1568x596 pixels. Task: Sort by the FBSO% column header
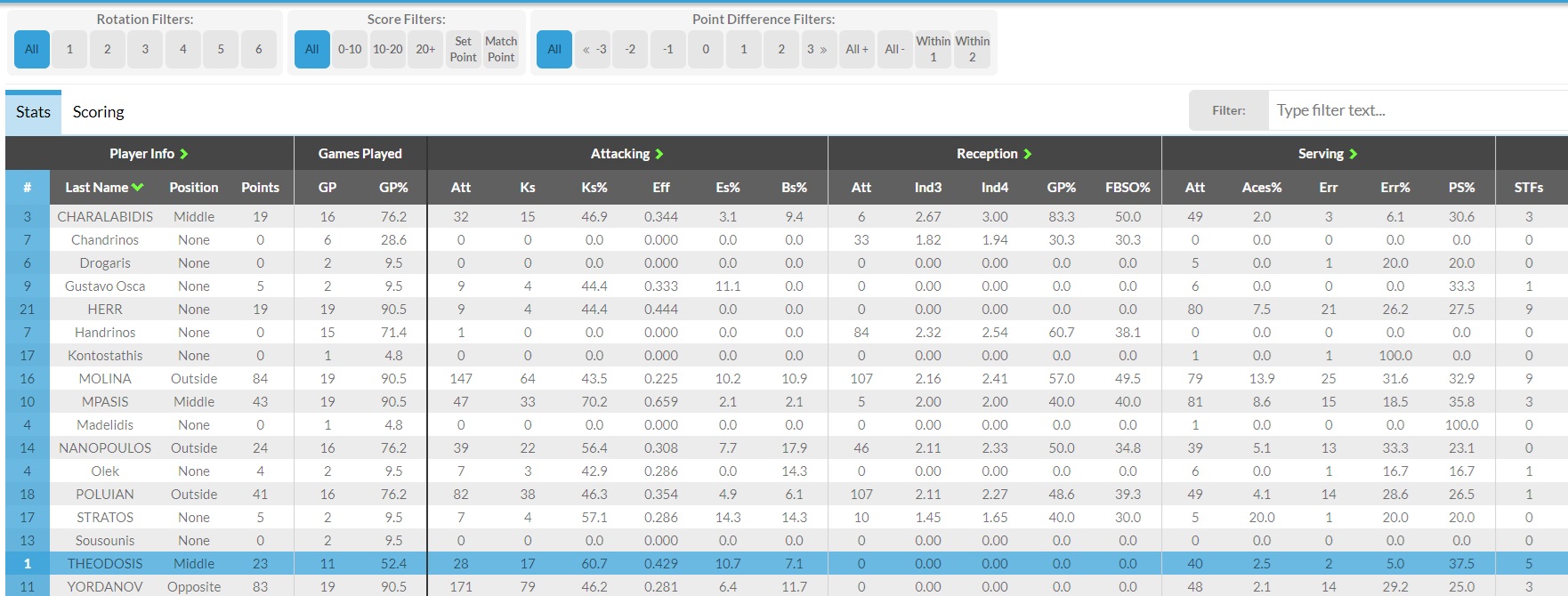1128,188
